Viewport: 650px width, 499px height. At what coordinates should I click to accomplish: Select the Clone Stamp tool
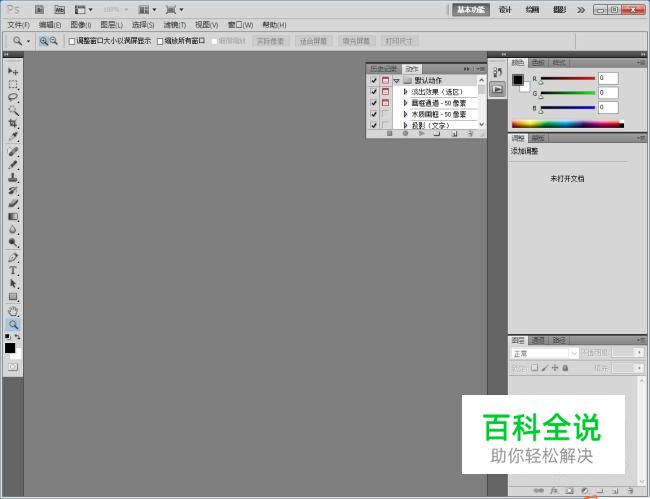(12, 177)
